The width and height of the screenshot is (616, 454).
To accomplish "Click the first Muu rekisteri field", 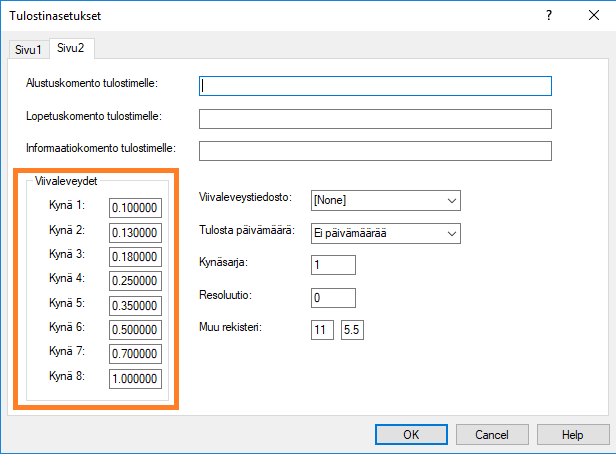I will pos(322,330).
